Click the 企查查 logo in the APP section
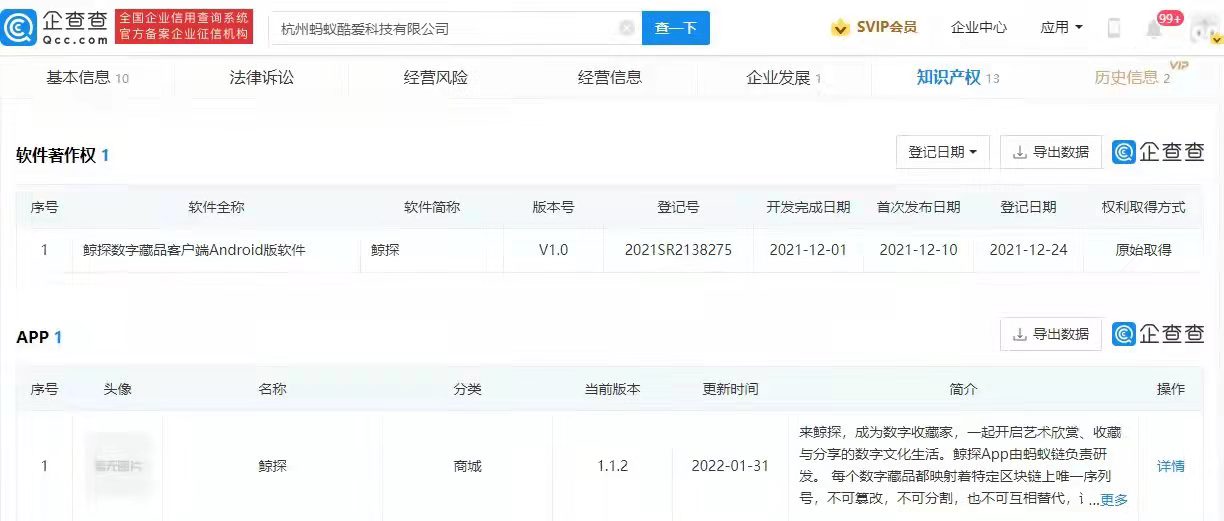Image resolution: width=1224 pixels, height=521 pixels. 1159,334
